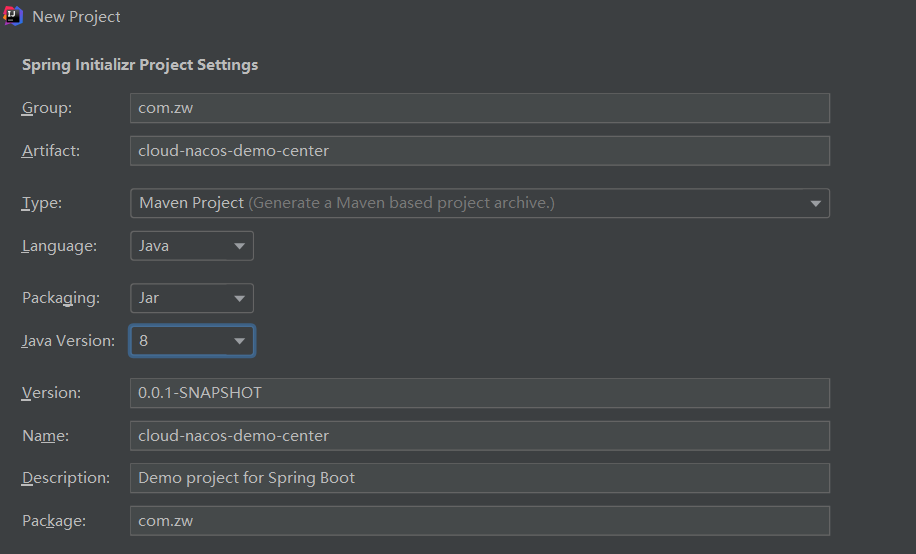Click the Version label
The width and height of the screenshot is (916, 554).
point(51,393)
